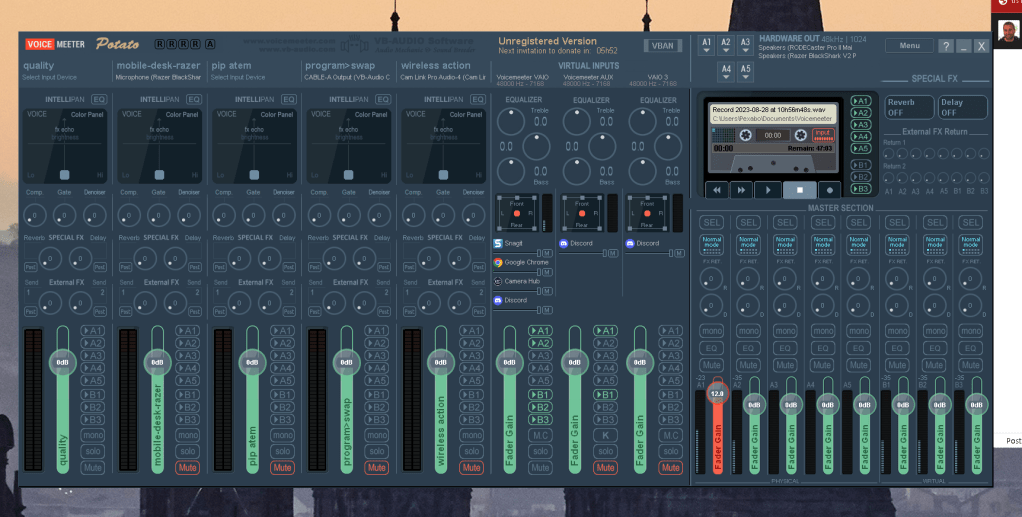Mute Snagit with its M button

(548, 253)
